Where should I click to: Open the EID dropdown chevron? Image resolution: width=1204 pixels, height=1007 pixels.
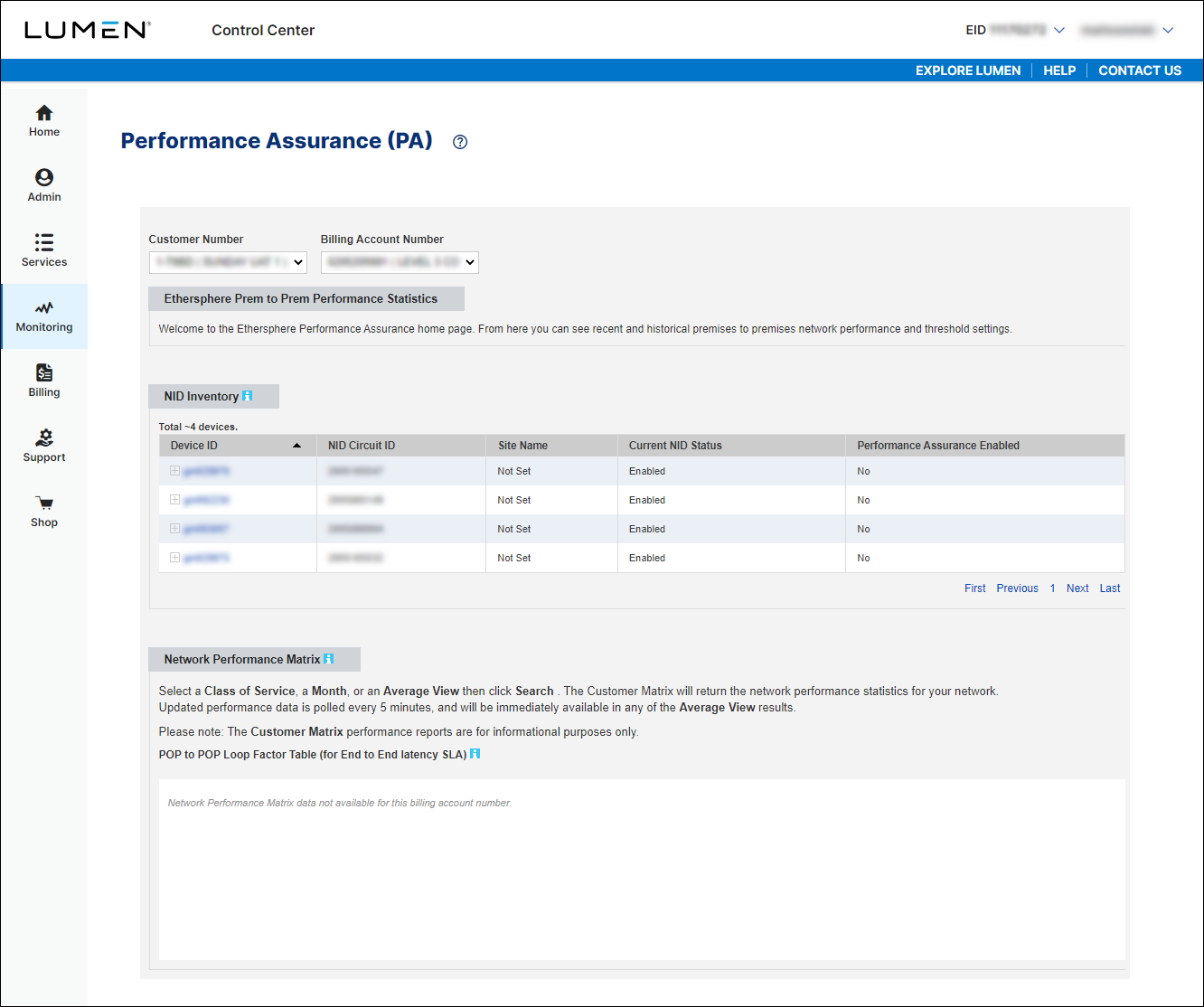tap(1059, 30)
